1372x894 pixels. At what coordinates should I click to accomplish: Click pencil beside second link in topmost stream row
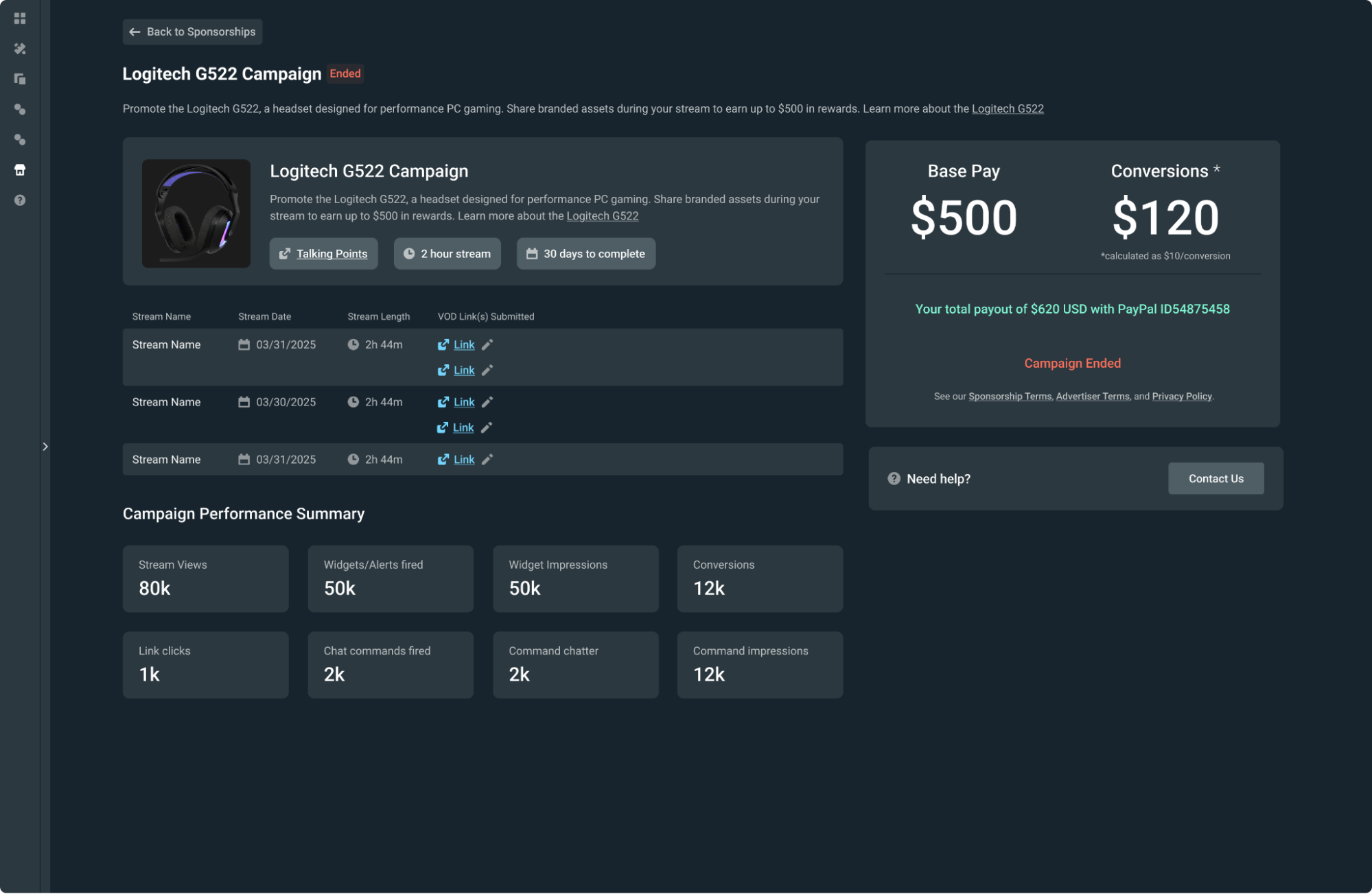pyautogui.click(x=487, y=370)
